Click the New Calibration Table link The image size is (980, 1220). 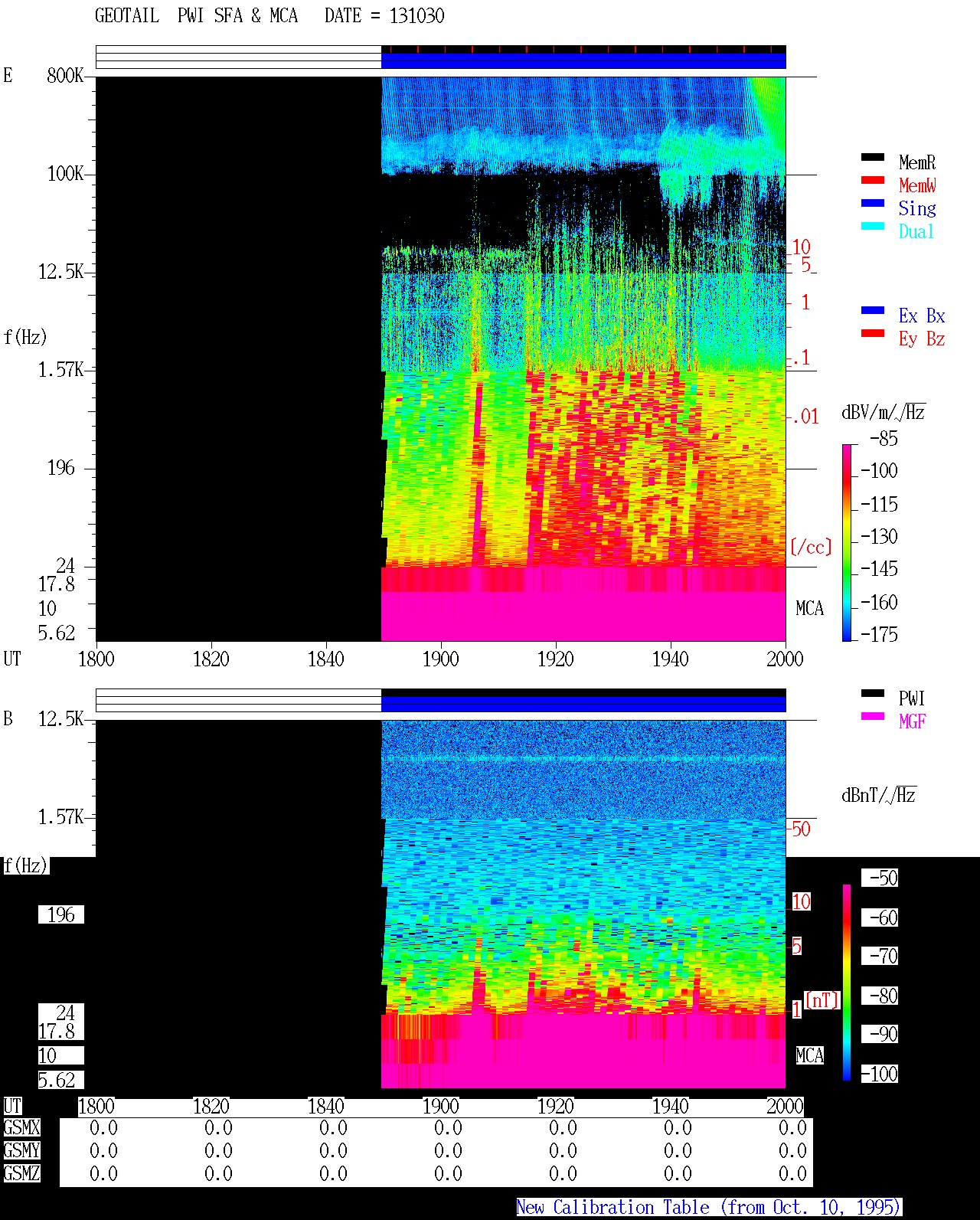tap(709, 1208)
